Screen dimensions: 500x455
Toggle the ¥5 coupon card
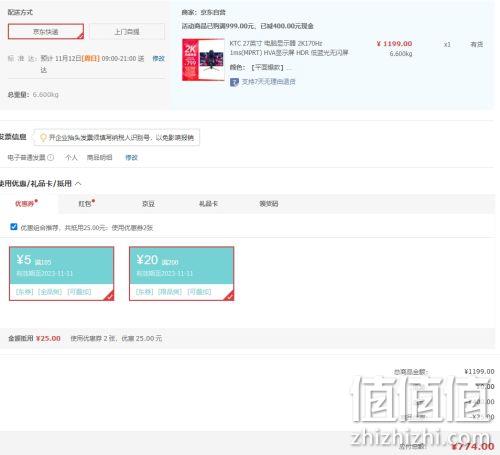pos(61,273)
